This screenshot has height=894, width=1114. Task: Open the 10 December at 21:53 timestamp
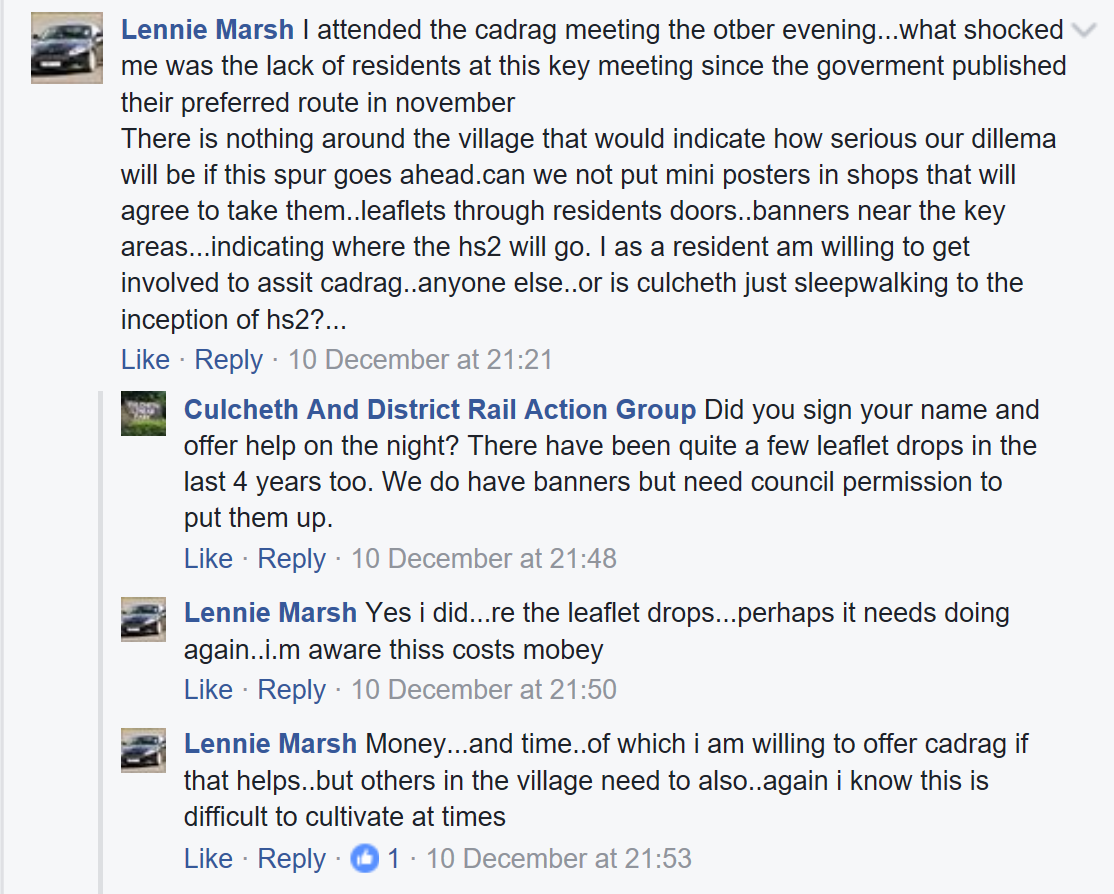pos(558,859)
